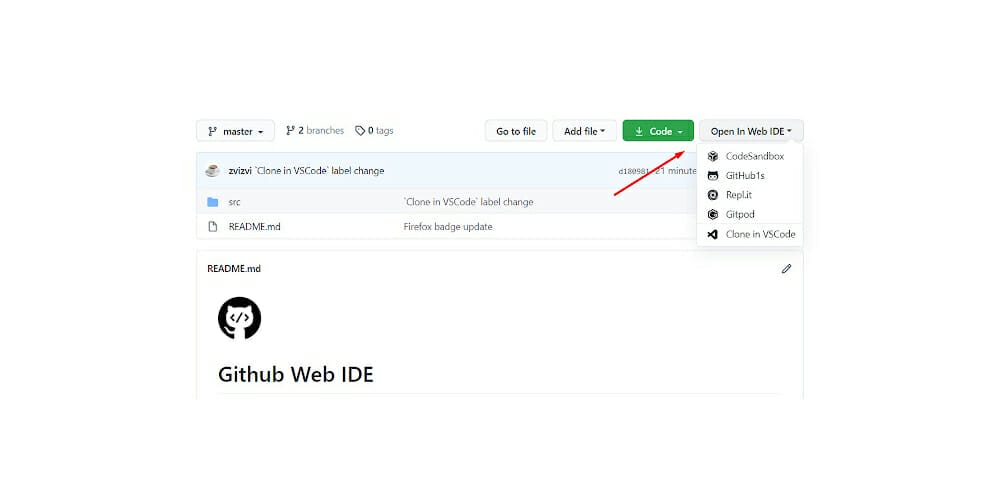The height and width of the screenshot is (500, 1000).
Task: Open the zvizvi author link
Action: pyautogui.click(x=240, y=171)
